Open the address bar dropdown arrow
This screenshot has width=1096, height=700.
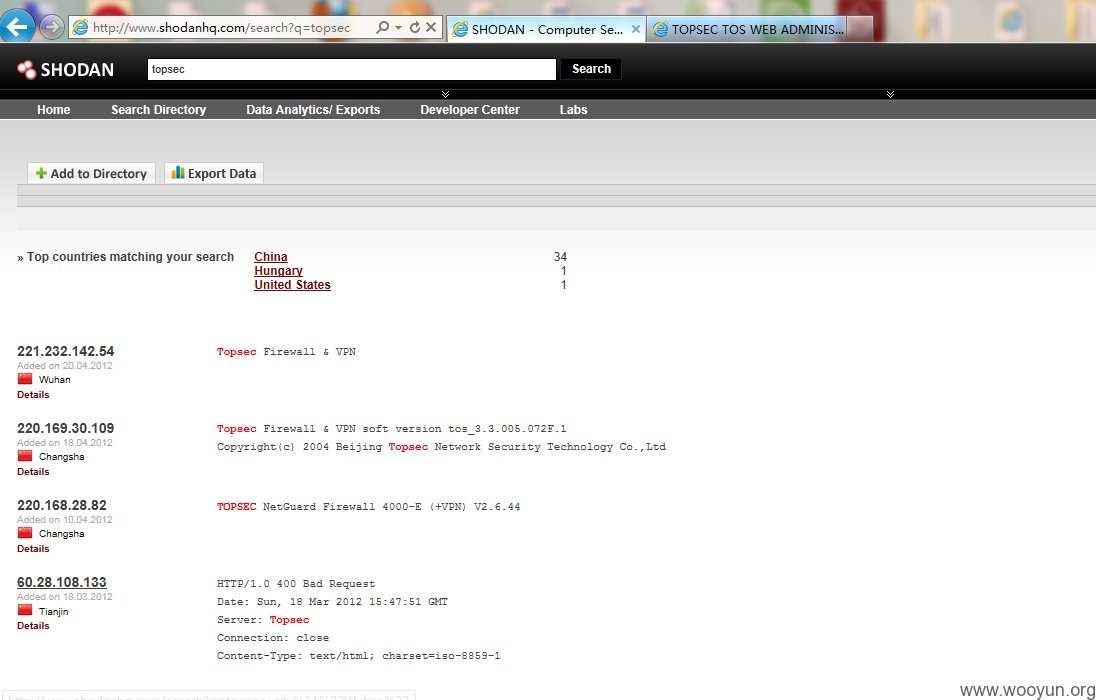pyautogui.click(x=398, y=27)
